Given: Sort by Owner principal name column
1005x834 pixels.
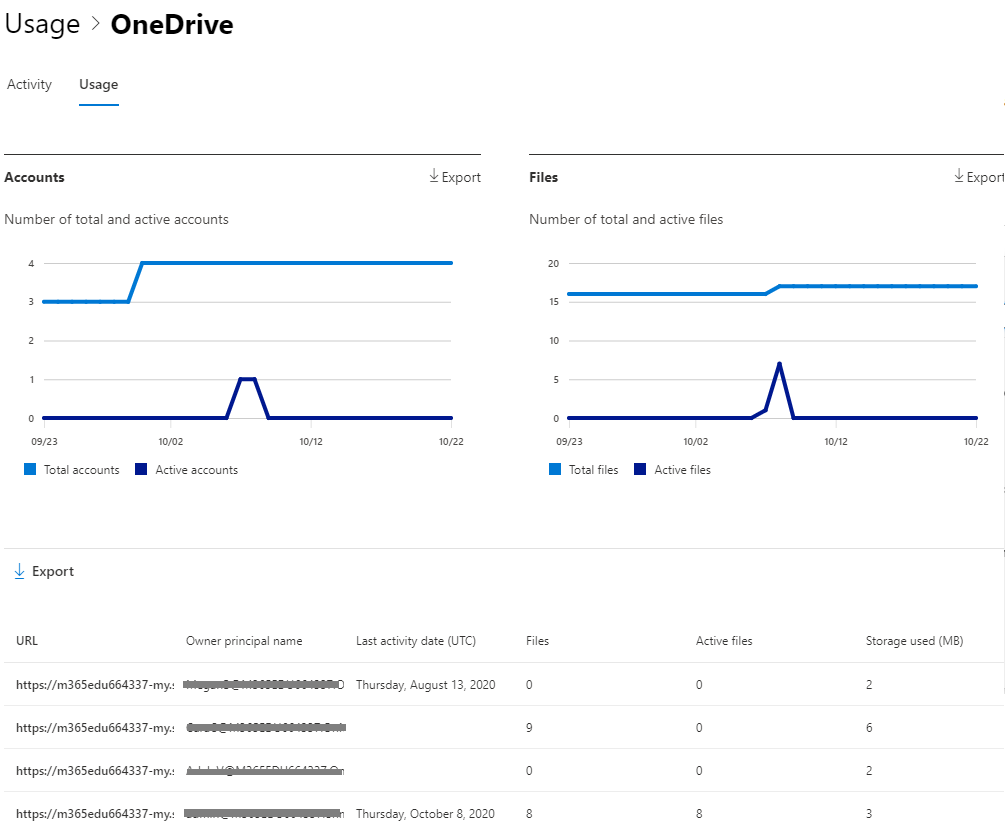Looking at the screenshot, I should point(244,641).
